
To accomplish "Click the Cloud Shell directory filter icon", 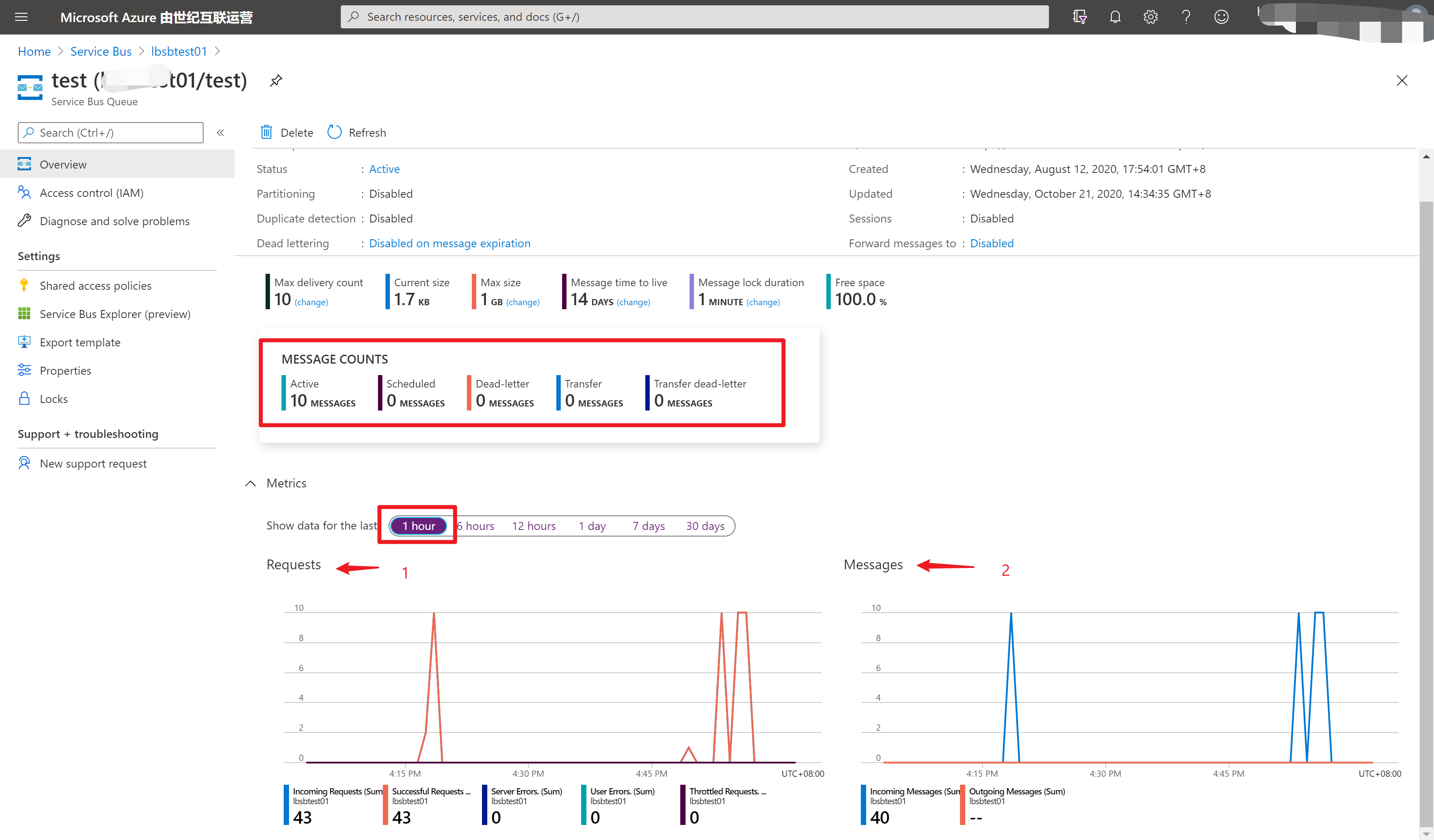I will pos(1079,17).
